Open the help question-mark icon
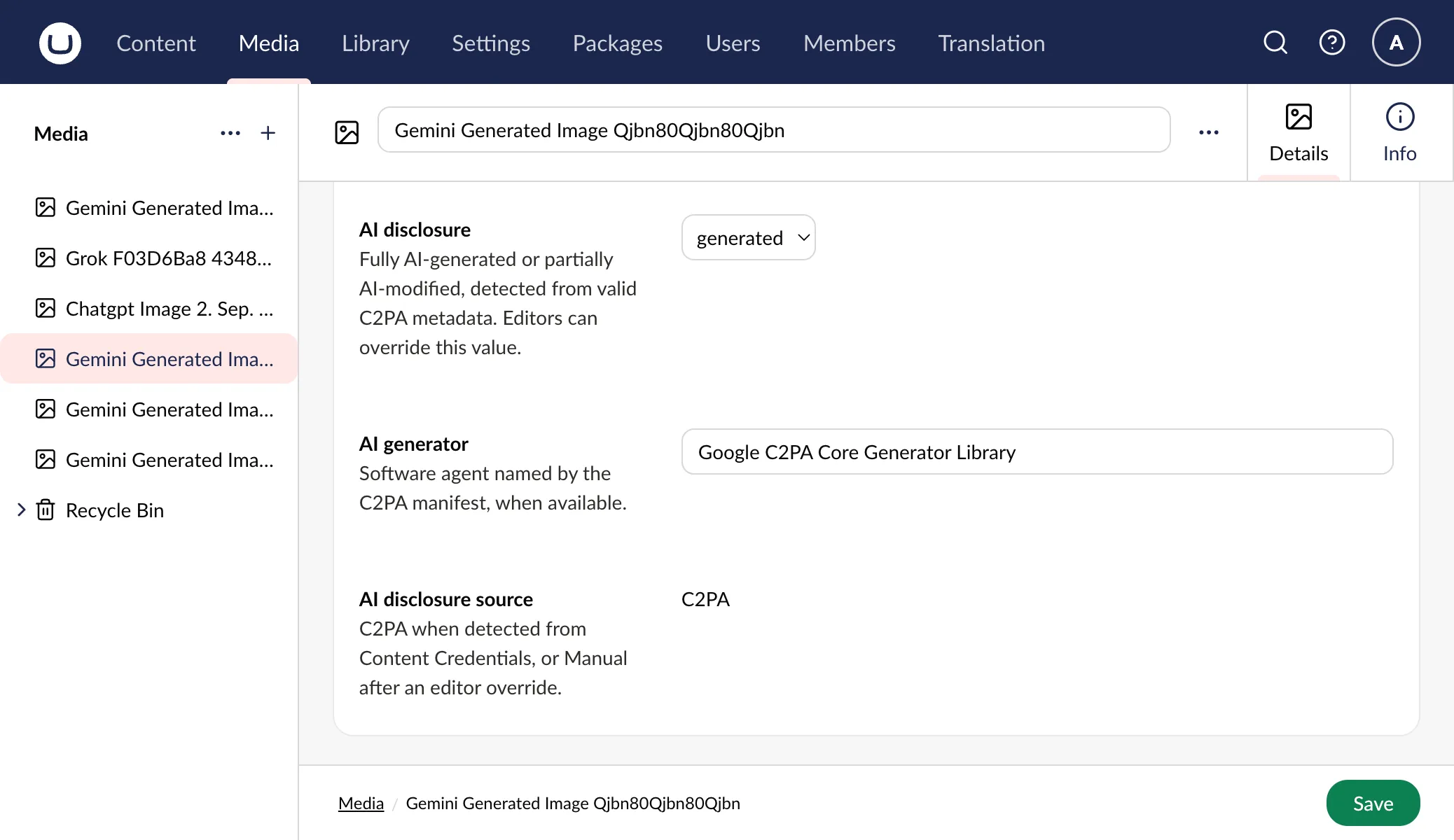 [1331, 43]
